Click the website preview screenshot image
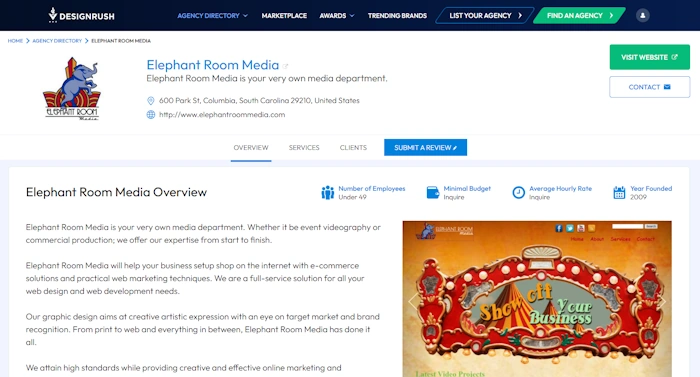The image size is (700, 377). pos(537,299)
